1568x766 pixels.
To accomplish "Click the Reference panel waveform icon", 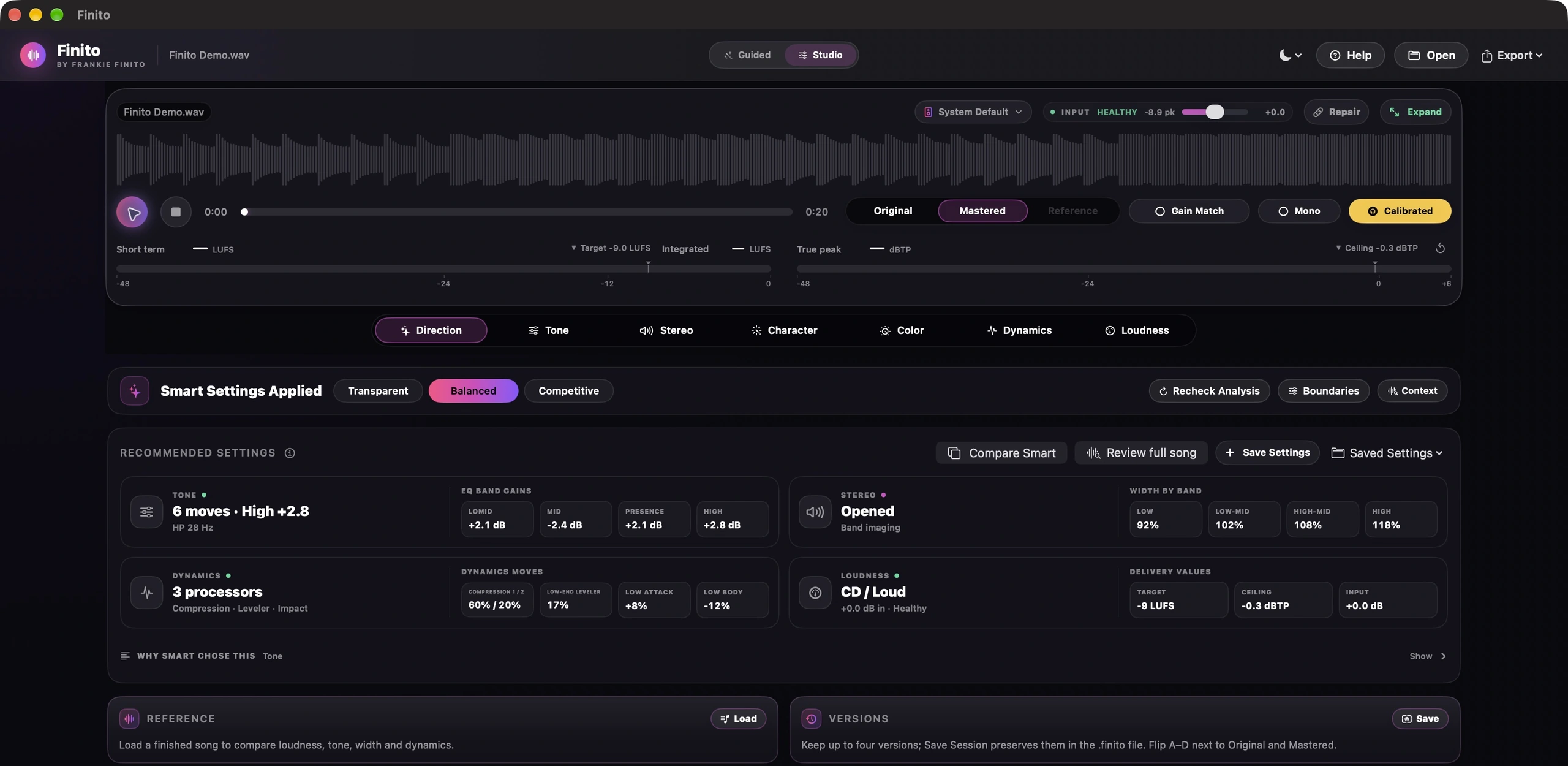I will (x=129, y=719).
